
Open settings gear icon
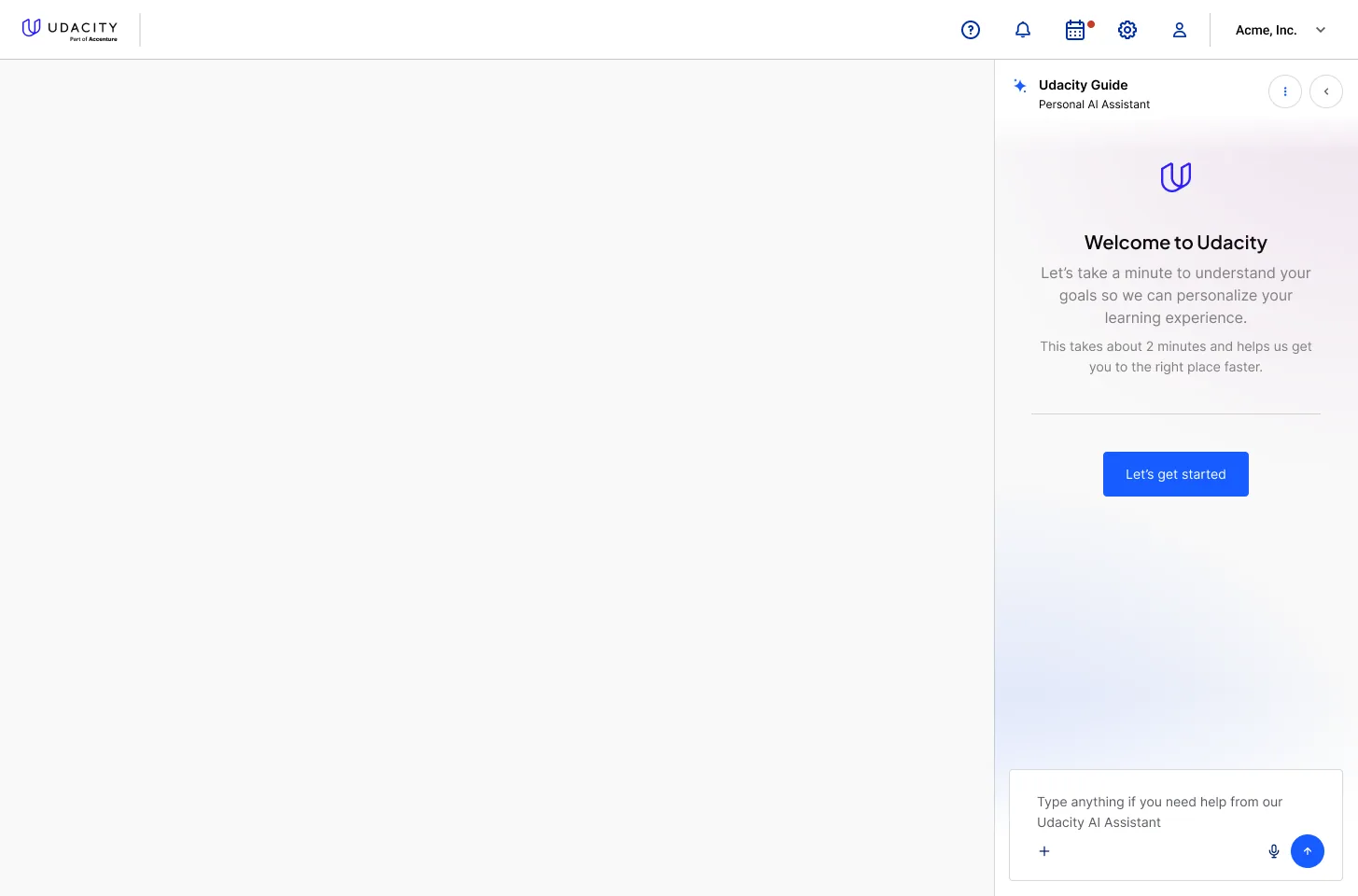[1127, 30]
